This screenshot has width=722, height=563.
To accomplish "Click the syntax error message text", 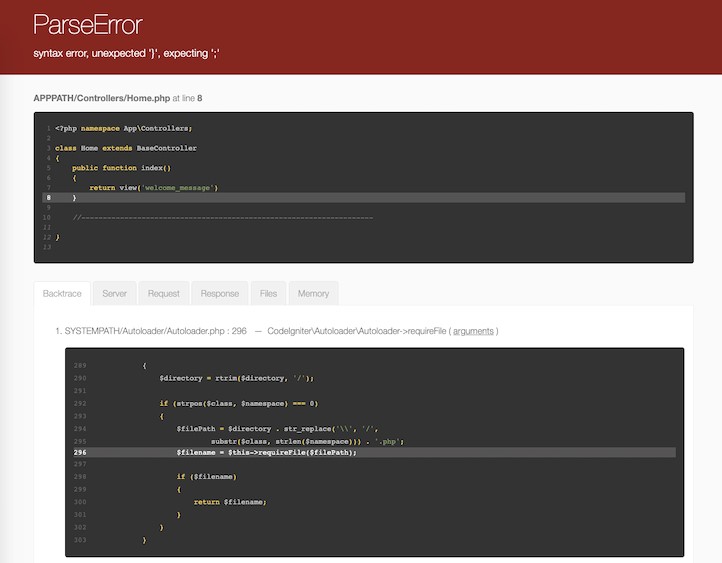I will tap(126, 52).
